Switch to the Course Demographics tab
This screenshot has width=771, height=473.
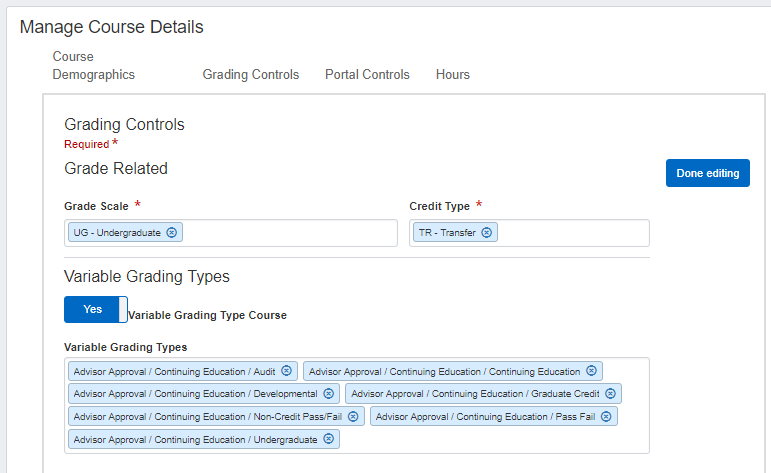coord(93,66)
